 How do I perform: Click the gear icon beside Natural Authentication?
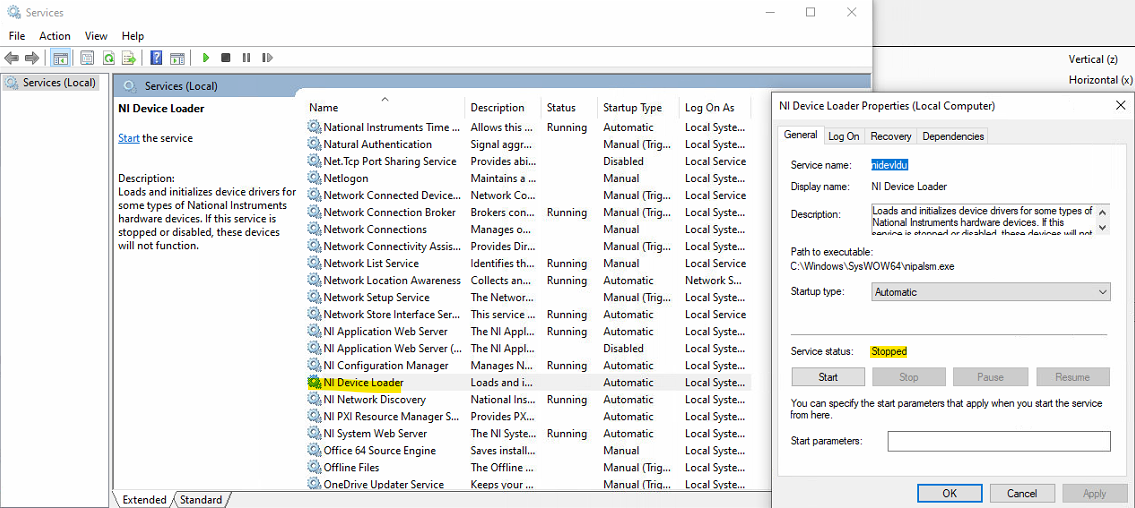[314, 144]
